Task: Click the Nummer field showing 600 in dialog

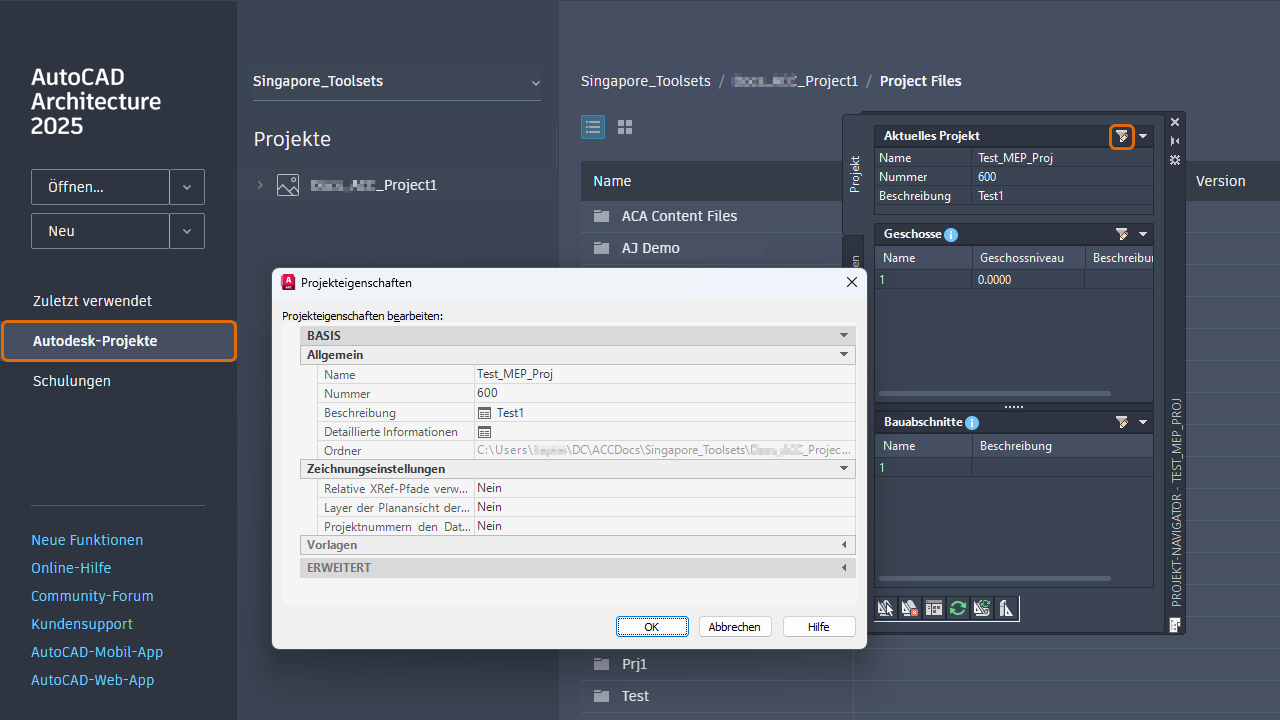Action: (665, 393)
